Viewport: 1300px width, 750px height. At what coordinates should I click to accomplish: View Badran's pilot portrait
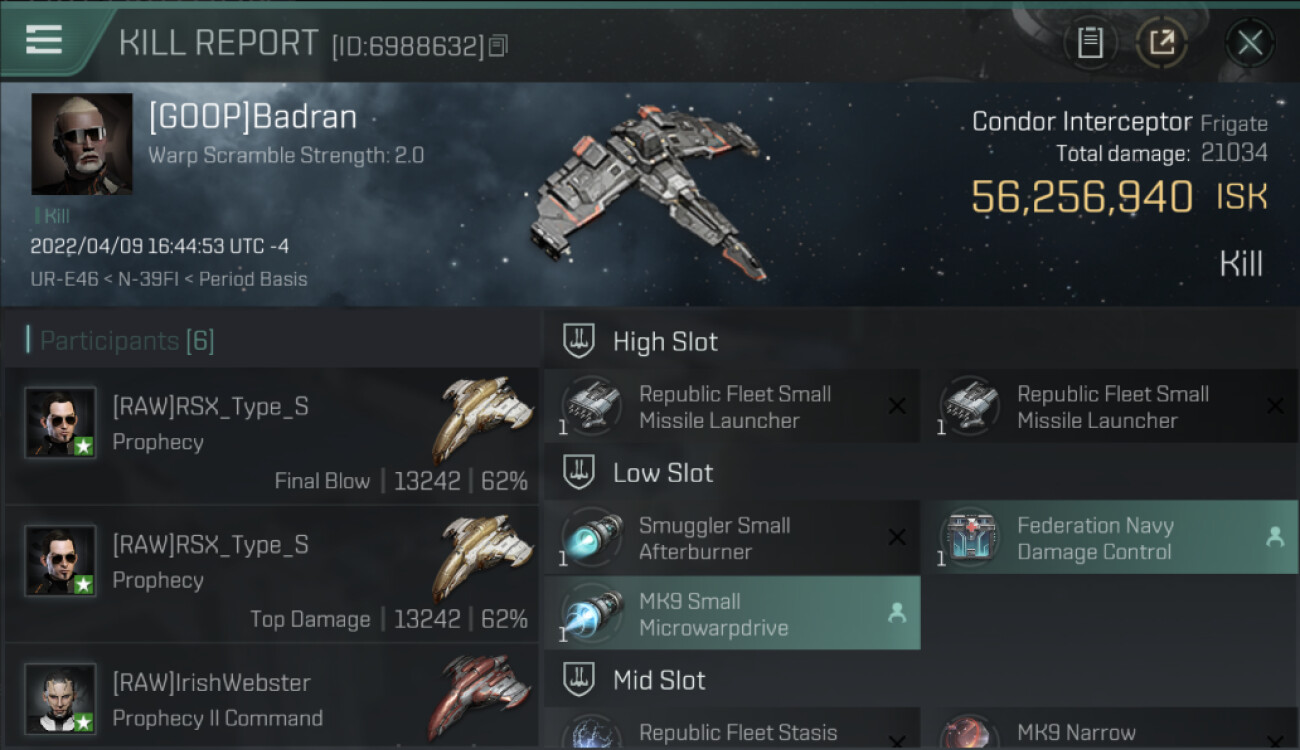(82, 144)
